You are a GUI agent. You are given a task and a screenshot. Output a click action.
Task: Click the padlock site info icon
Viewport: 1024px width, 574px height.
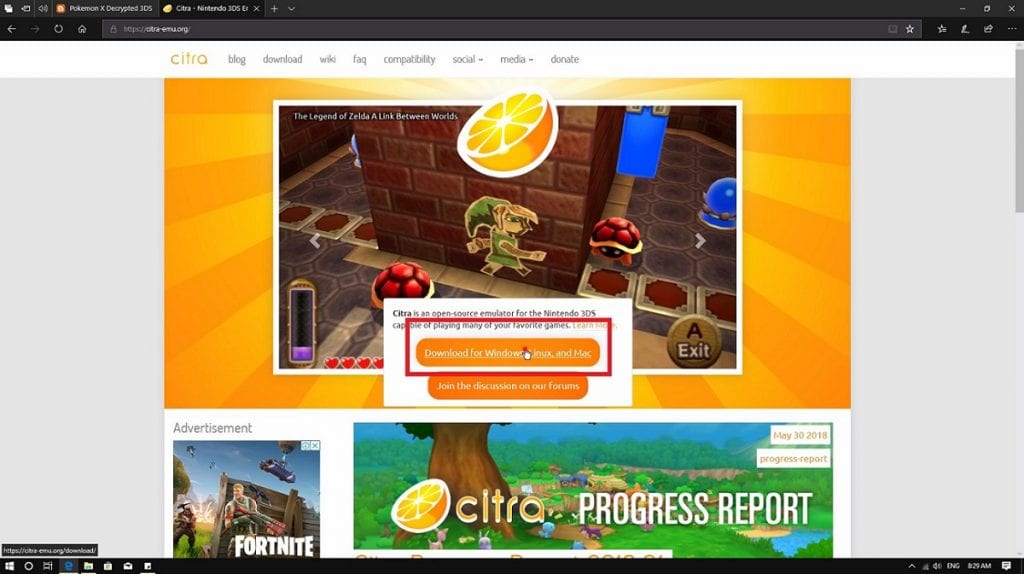[x=113, y=29]
